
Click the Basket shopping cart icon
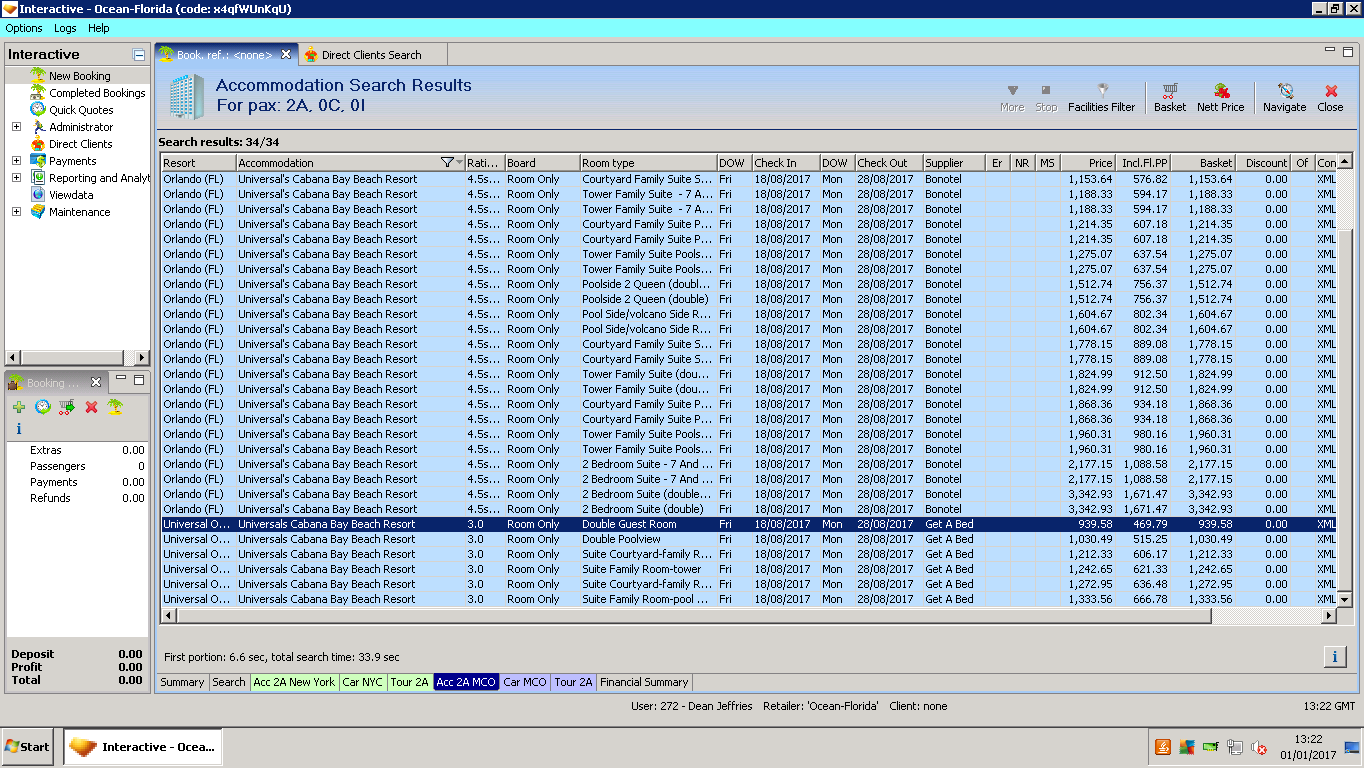[x=1169, y=91]
